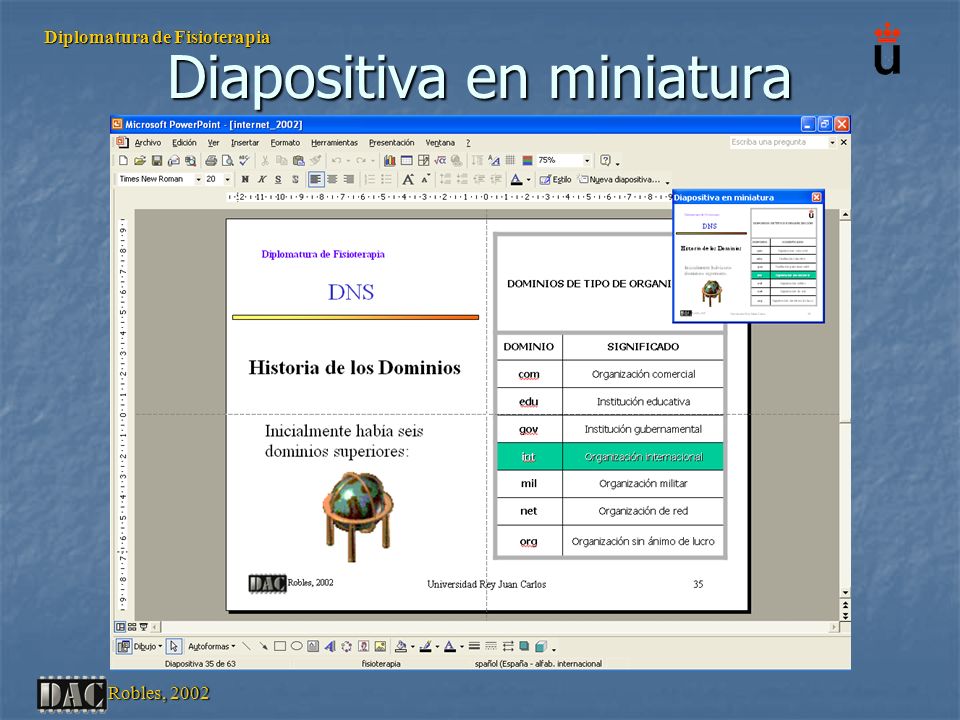The height and width of the screenshot is (720, 960).
Task: Select the Oval shape tool
Action: pyautogui.click(x=296, y=646)
